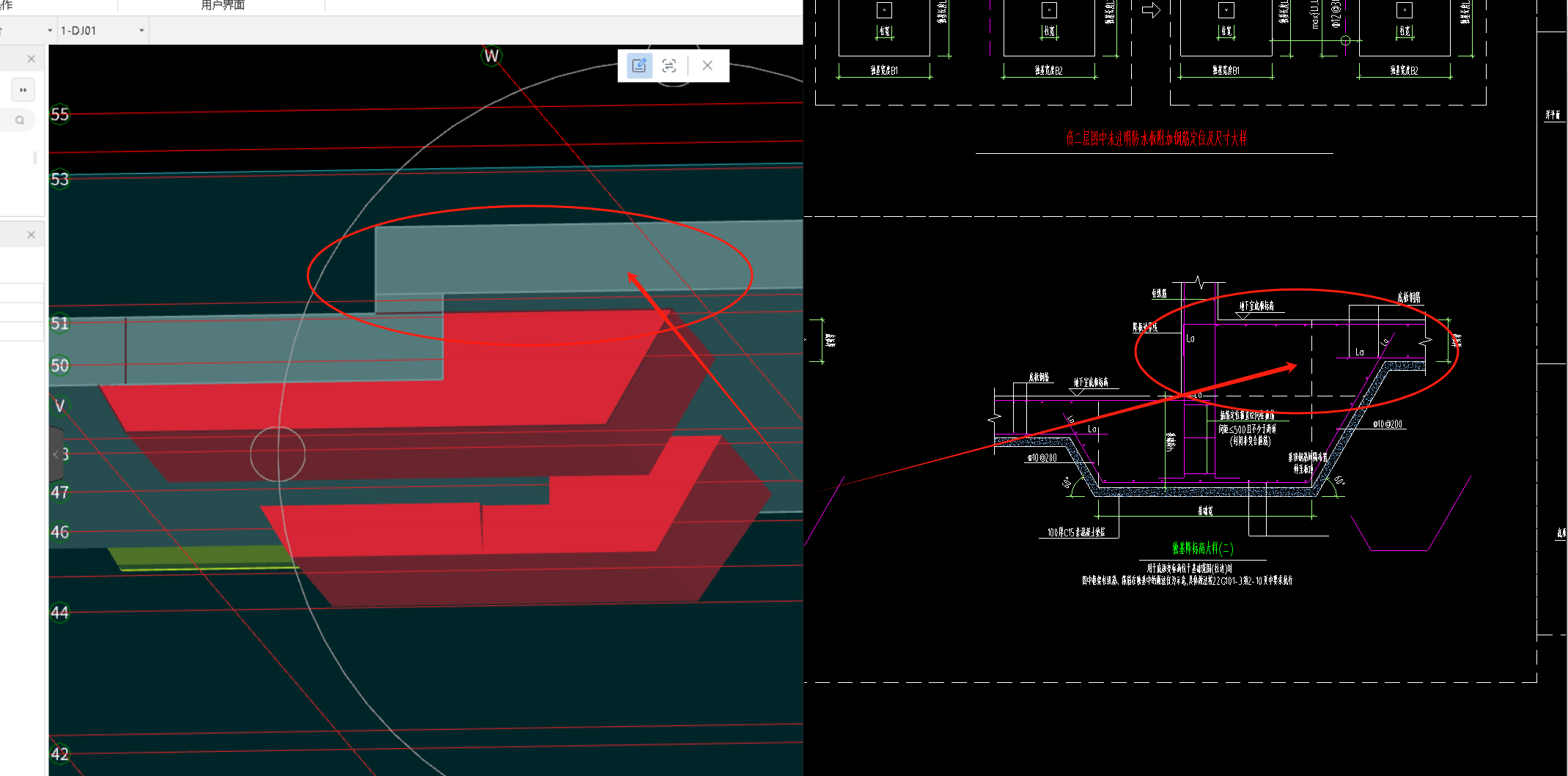Close the lower left side panel

click(31, 234)
